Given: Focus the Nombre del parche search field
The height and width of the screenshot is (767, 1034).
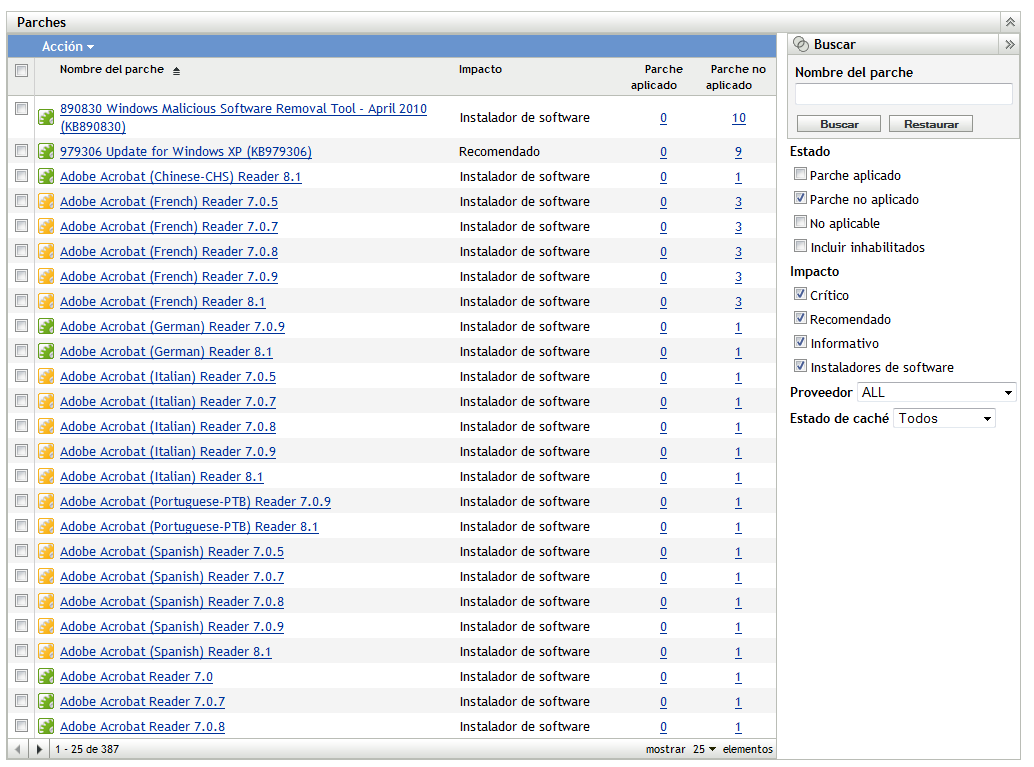Looking at the screenshot, I should 903,94.
